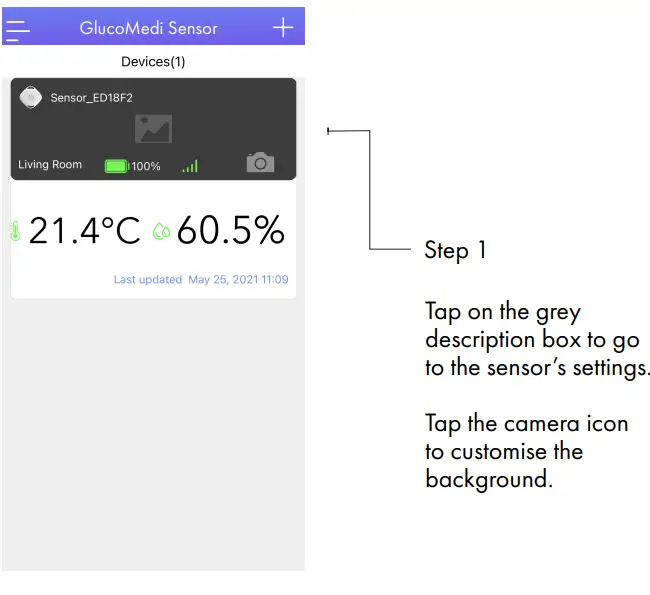Click the customise the background instruction text
Viewport: 650px width, 595px height.
point(526,451)
